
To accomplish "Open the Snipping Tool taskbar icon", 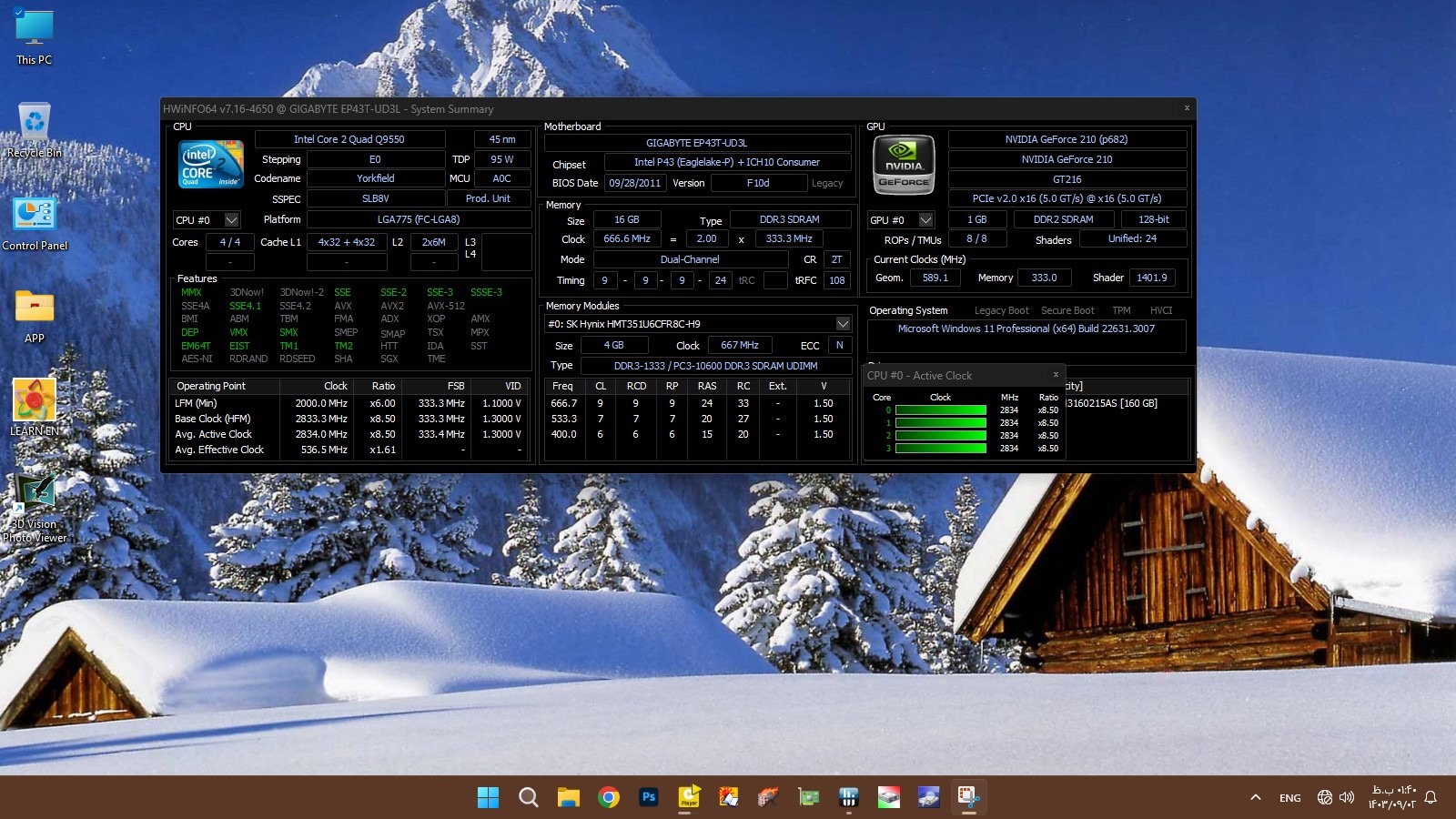I will (x=967, y=797).
